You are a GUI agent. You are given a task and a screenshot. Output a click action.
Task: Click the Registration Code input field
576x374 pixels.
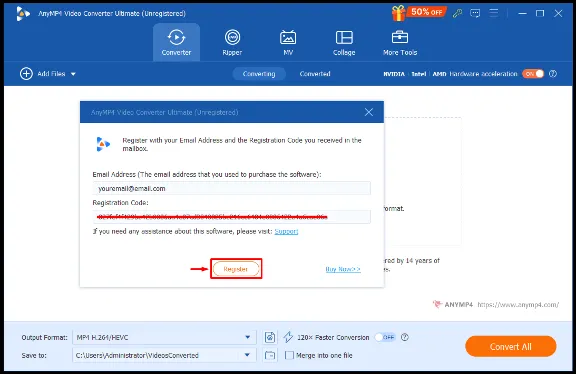click(231, 217)
